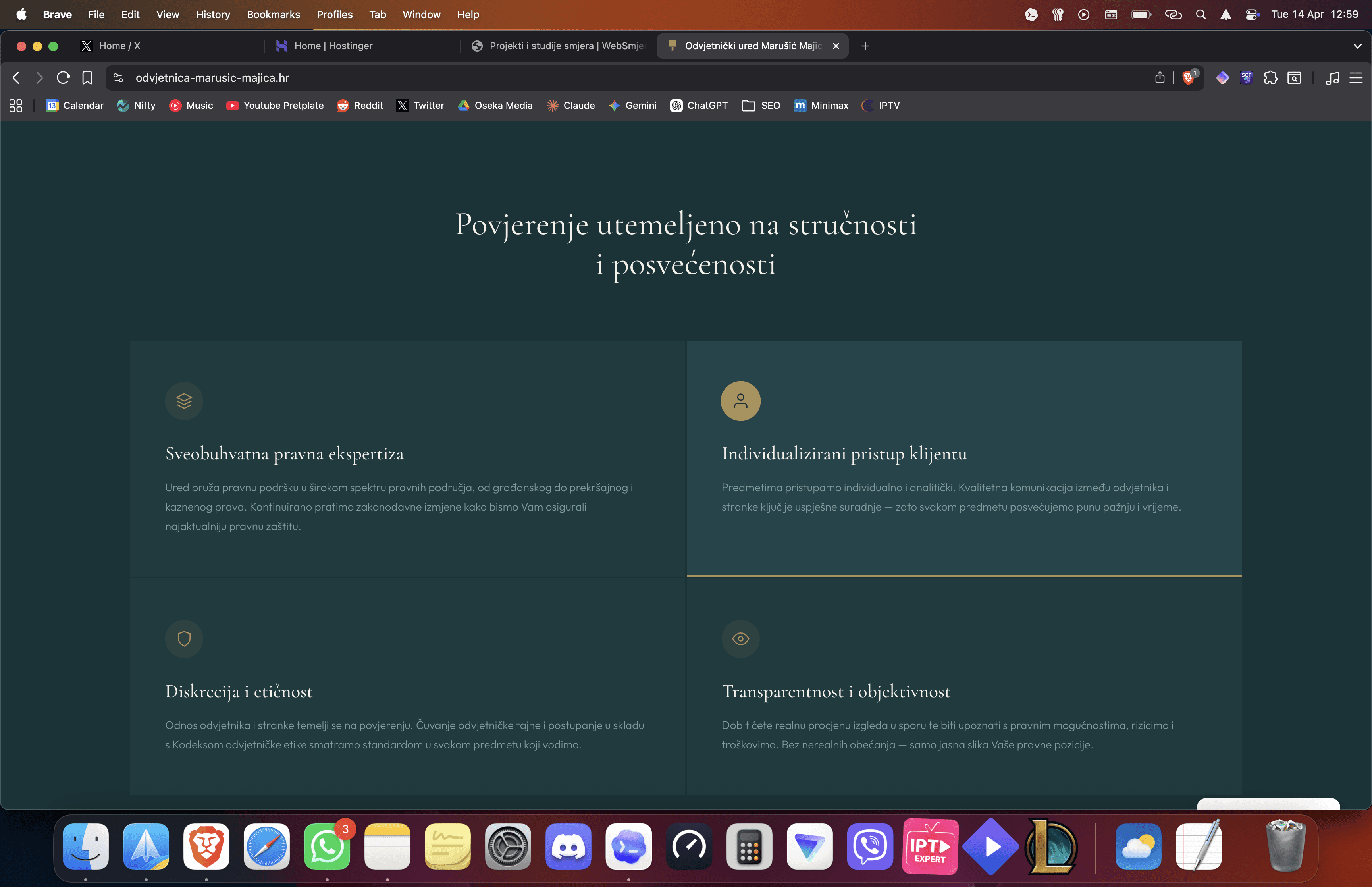Open the app grid icon beside bookmarks
This screenshot has width=1372, height=887.
[15, 105]
